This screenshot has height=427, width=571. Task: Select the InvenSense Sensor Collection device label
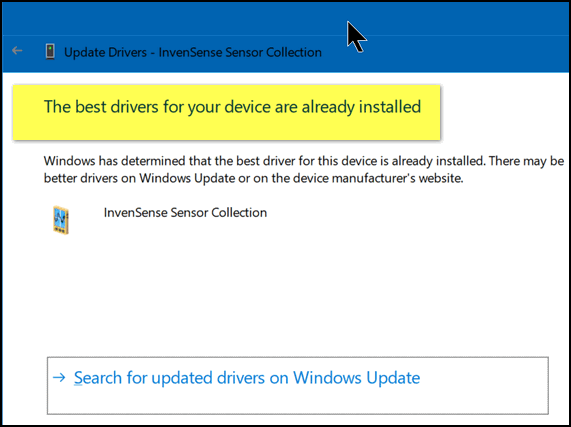click(185, 213)
